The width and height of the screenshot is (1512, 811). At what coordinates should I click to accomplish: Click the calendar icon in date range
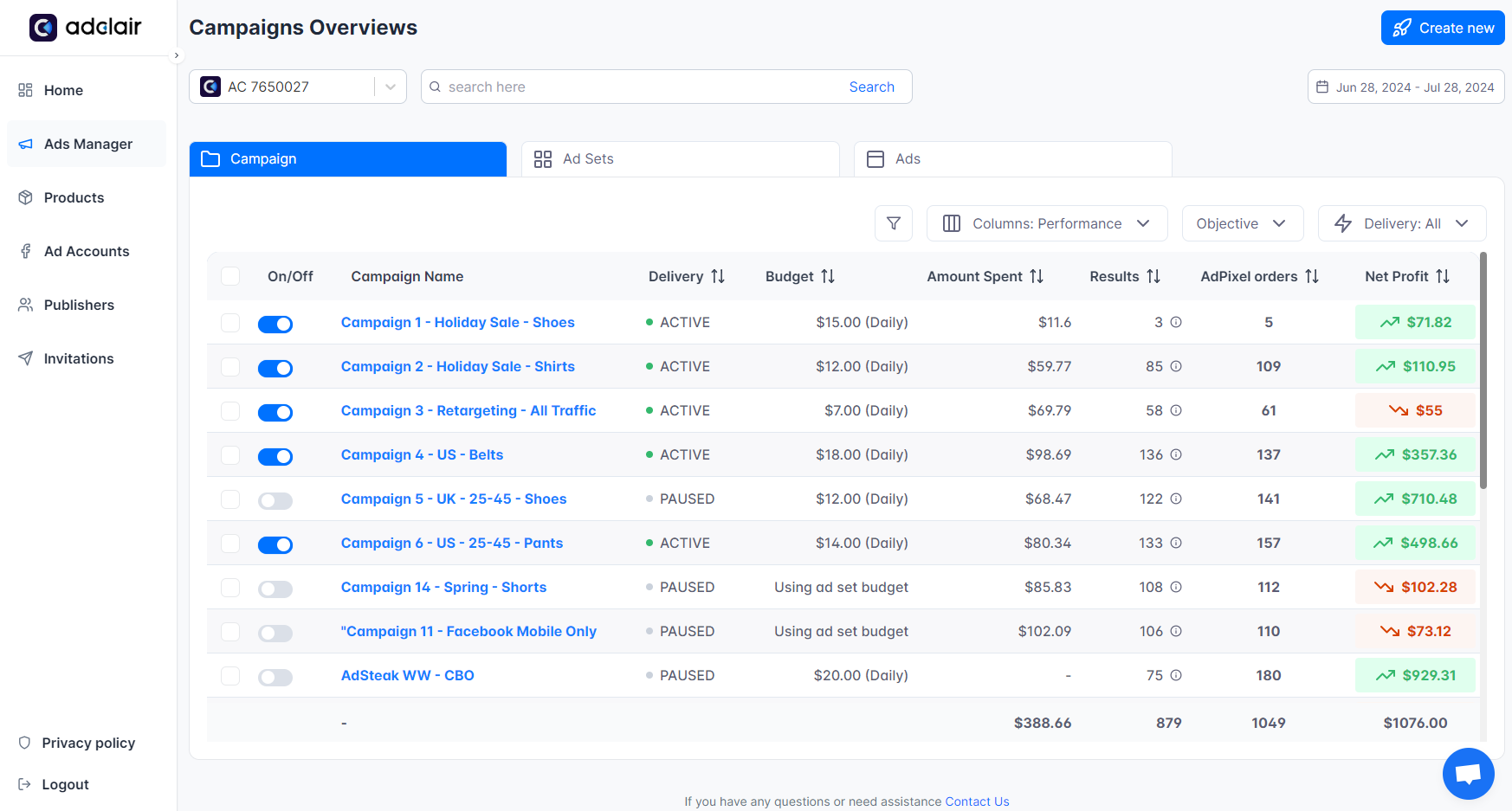tap(1322, 87)
